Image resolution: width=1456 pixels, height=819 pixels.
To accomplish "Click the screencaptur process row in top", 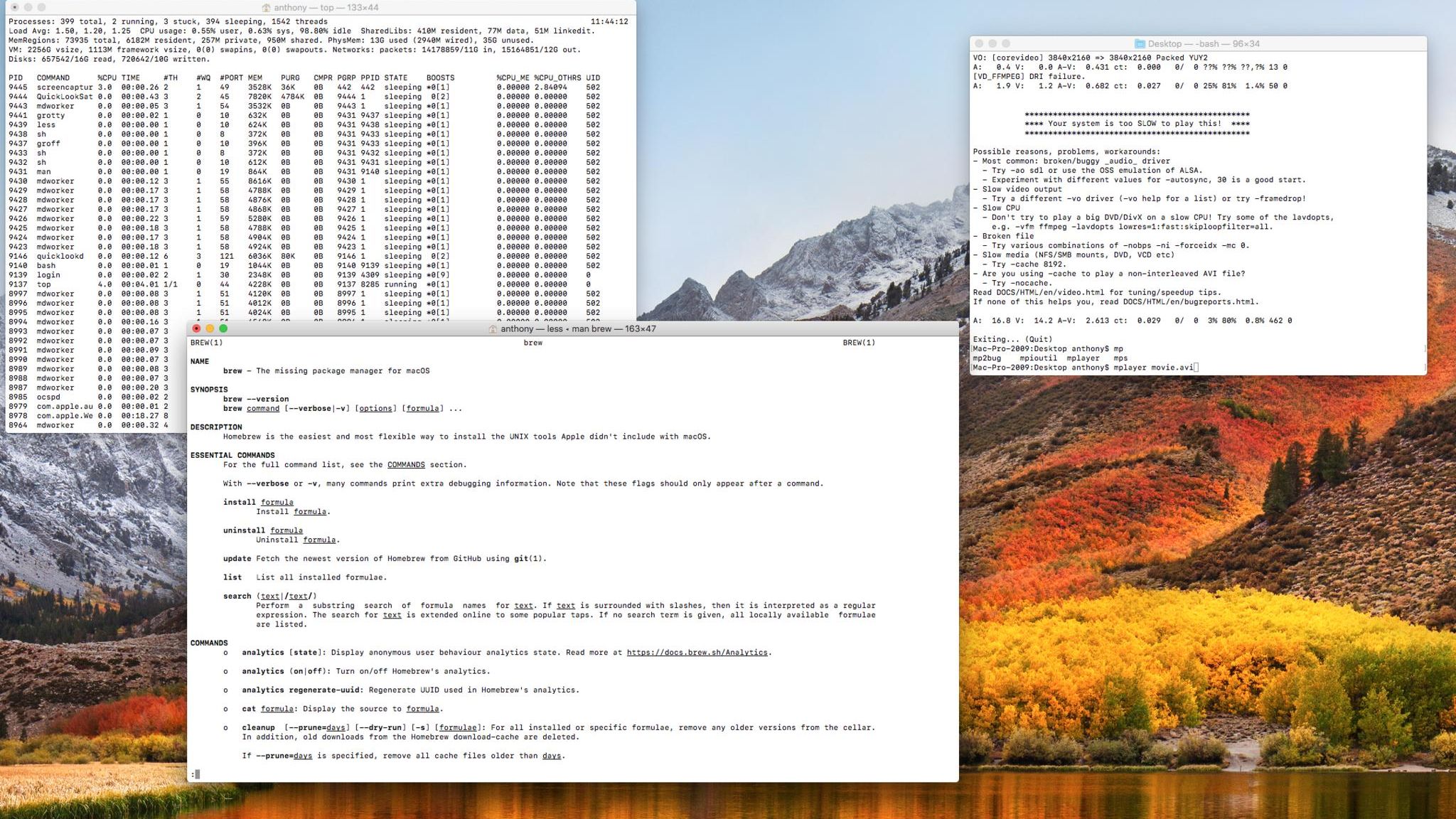I will point(65,87).
